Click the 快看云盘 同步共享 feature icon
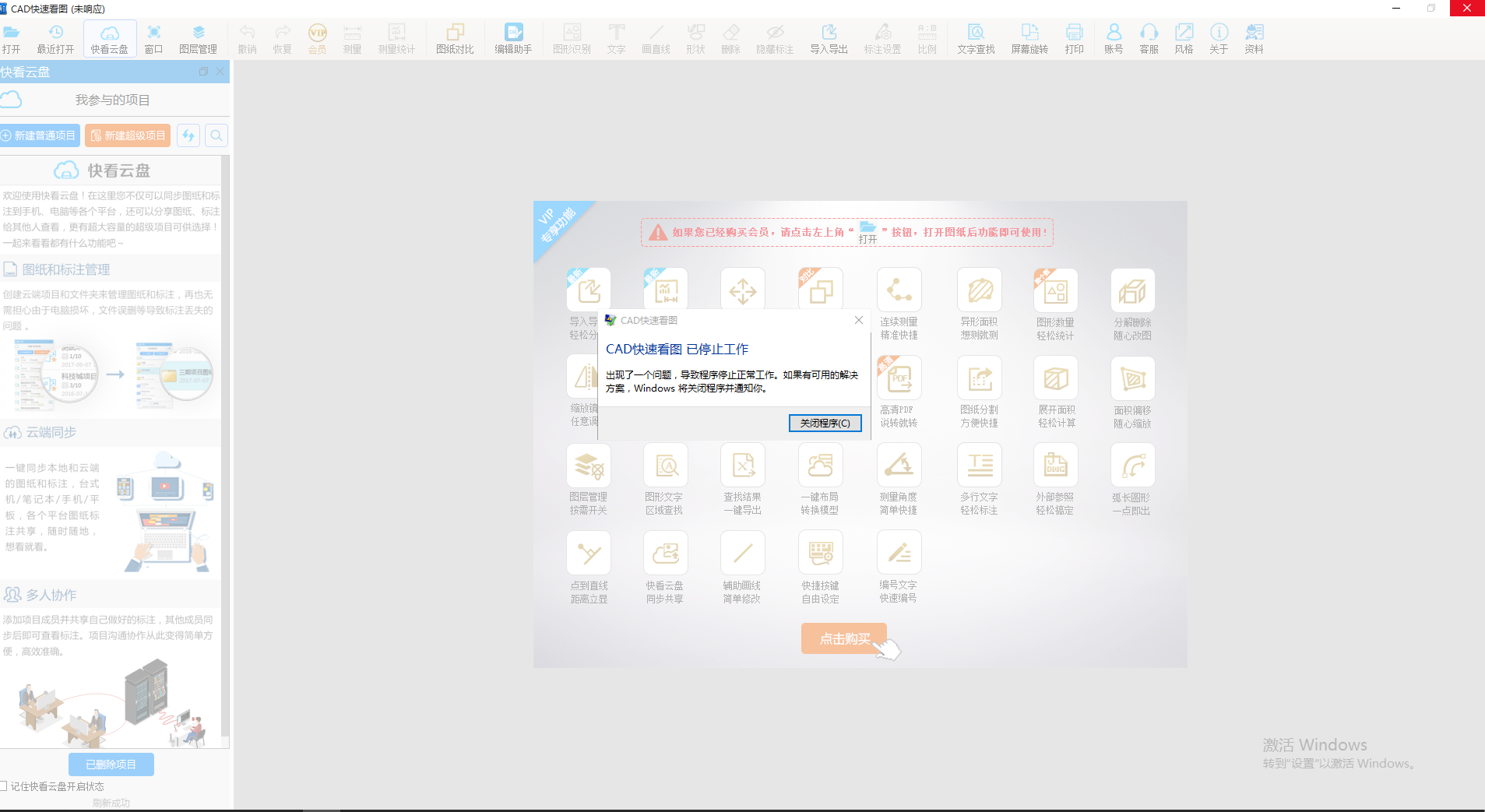The width and height of the screenshot is (1485, 812). tap(666, 553)
